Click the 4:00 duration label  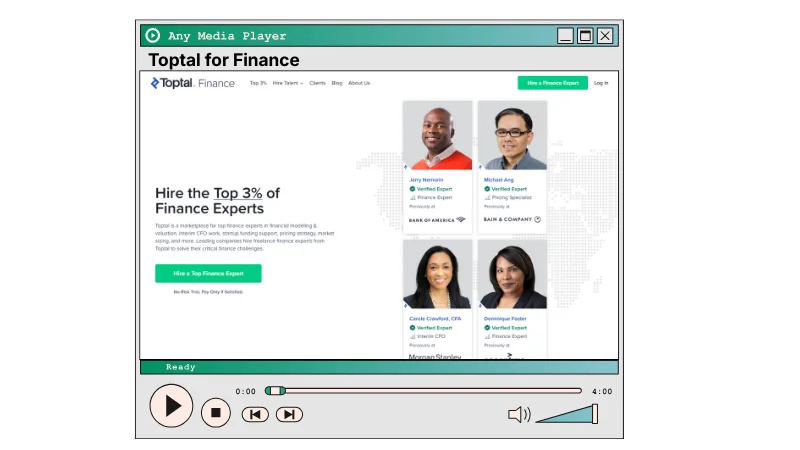pyautogui.click(x=602, y=391)
